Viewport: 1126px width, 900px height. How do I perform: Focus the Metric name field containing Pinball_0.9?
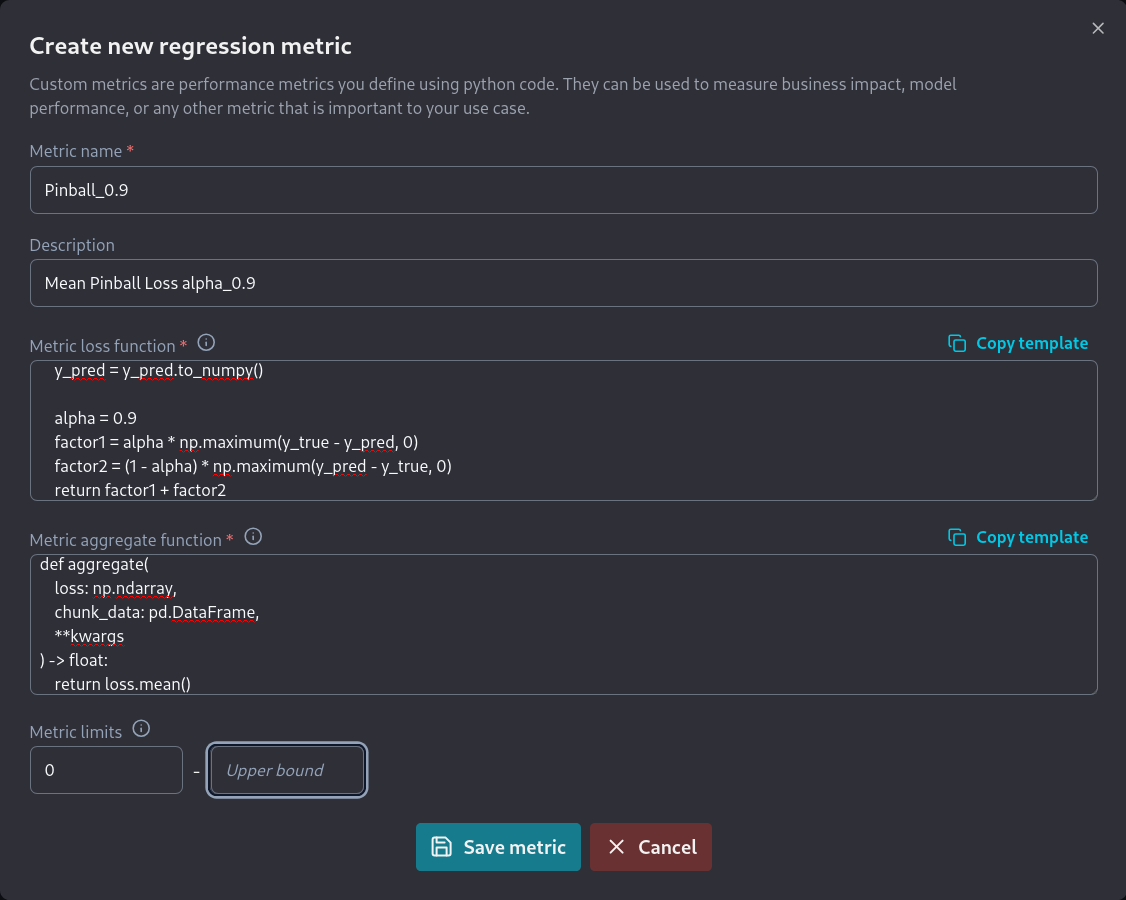click(563, 190)
